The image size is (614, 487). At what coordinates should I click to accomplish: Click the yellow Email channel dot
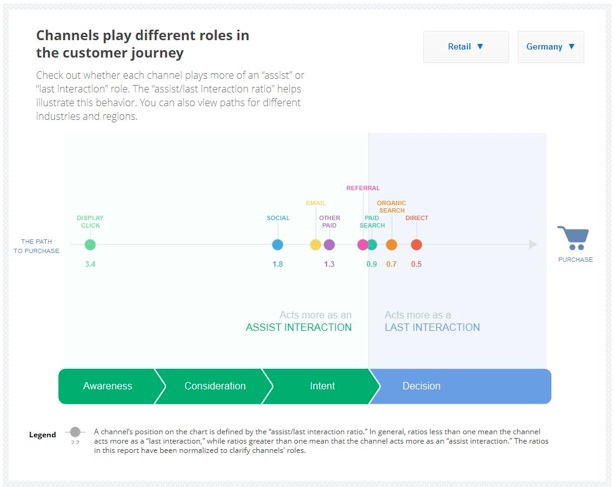[x=316, y=244]
